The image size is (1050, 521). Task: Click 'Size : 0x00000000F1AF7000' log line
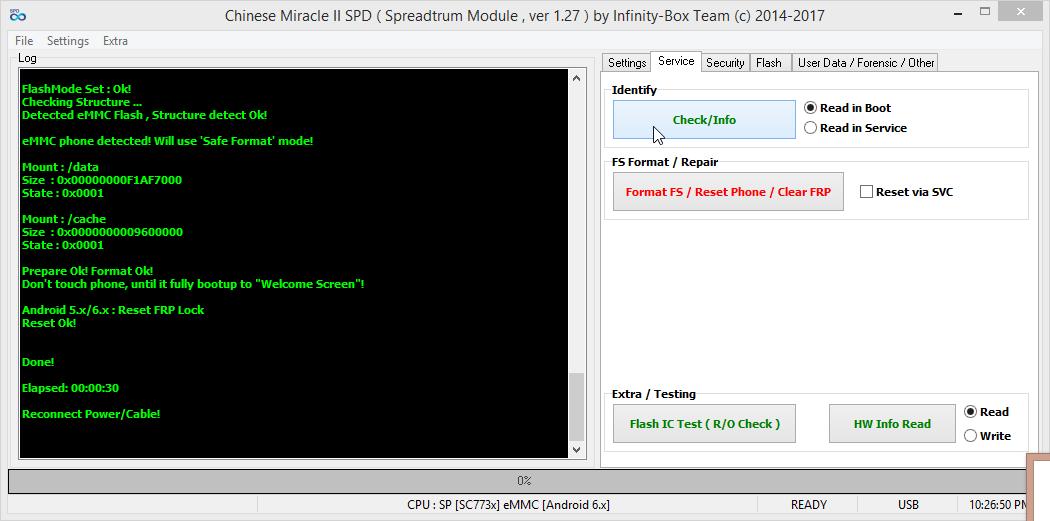pyautogui.click(x=102, y=180)
